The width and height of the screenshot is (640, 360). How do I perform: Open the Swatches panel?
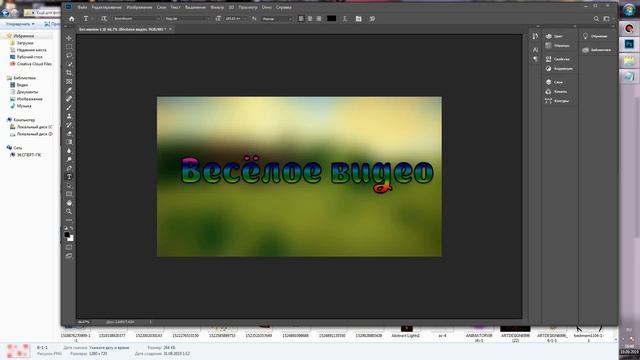(x=558, y=46)
